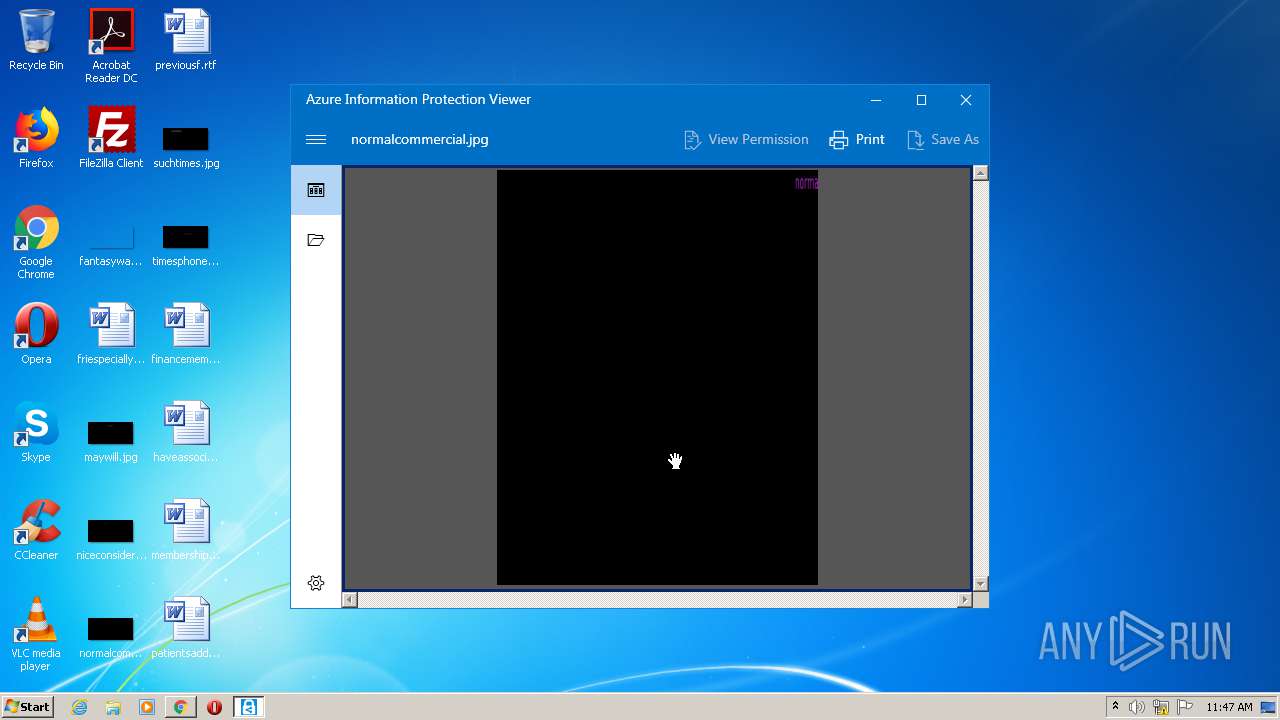The image size is (1280, 720).
Task: Select the friespecially... Word document
Action: tap(111, 334)
